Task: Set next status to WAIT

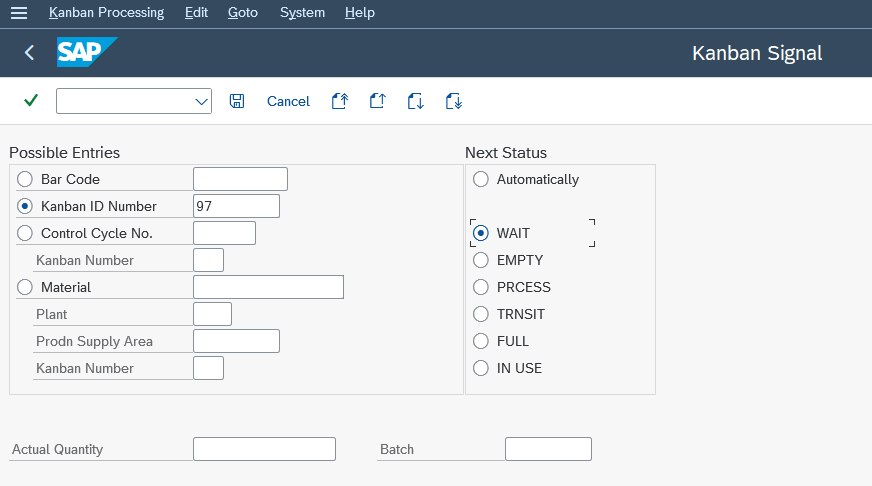Action: 480,233
